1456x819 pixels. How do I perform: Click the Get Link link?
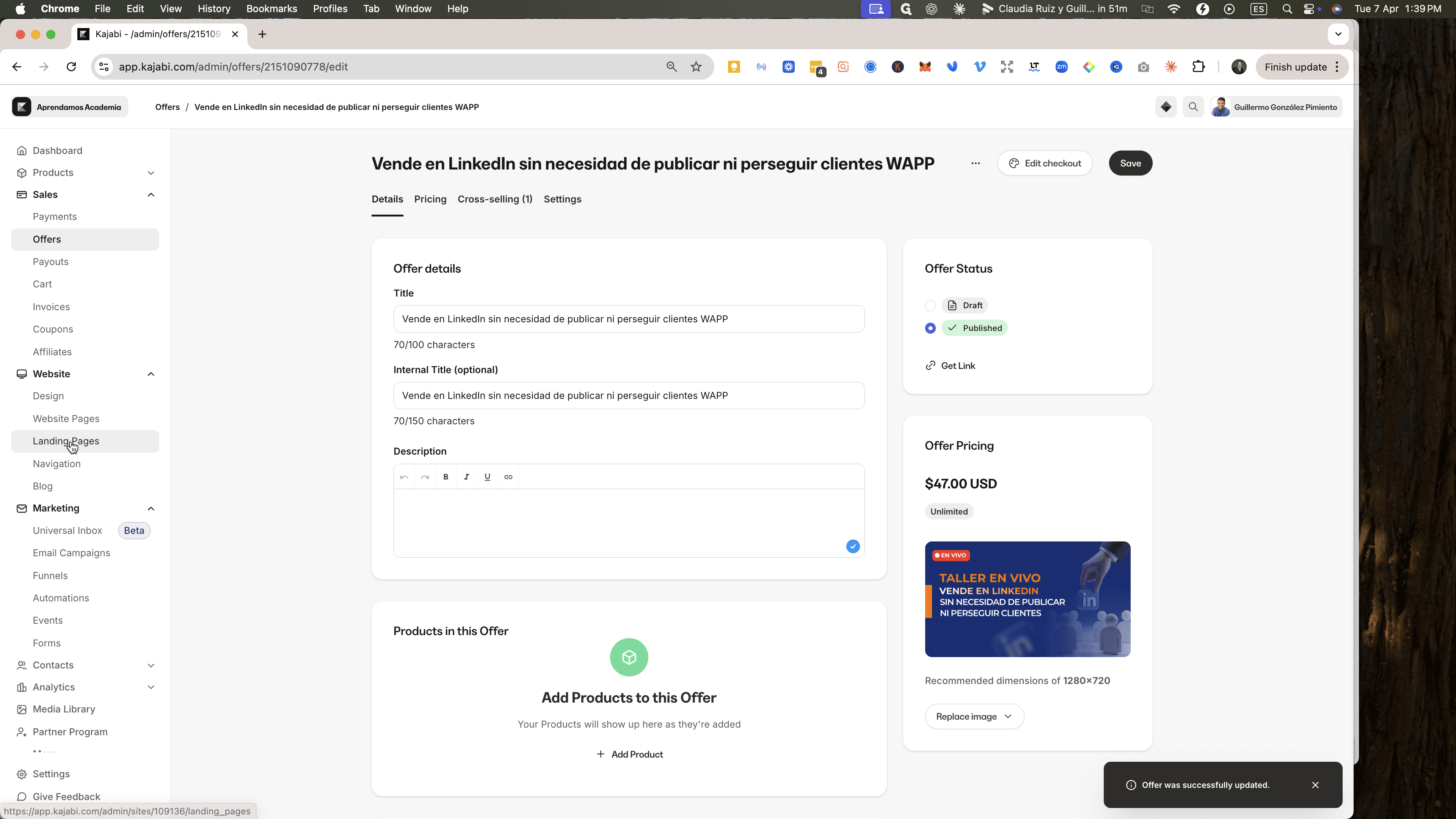(951, 366)
